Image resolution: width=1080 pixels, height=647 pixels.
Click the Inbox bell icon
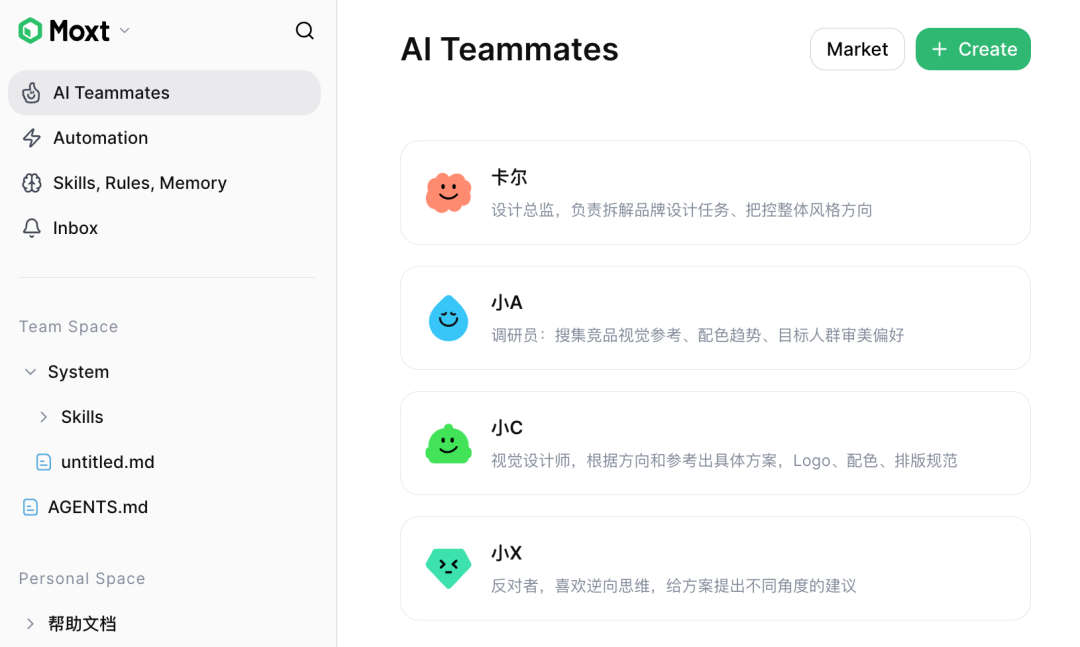coord(32,227)
